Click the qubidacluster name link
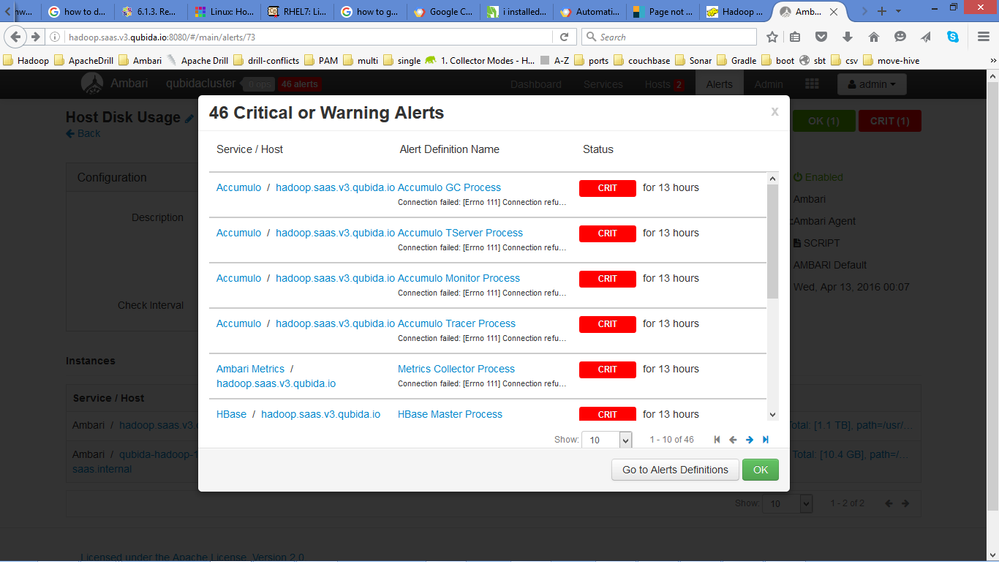Screen dimensions: 999x562 click(201, 83)
